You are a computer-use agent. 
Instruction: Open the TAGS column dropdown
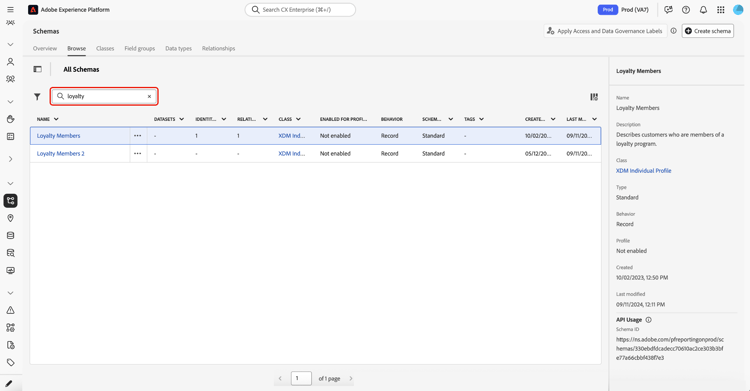481,119
